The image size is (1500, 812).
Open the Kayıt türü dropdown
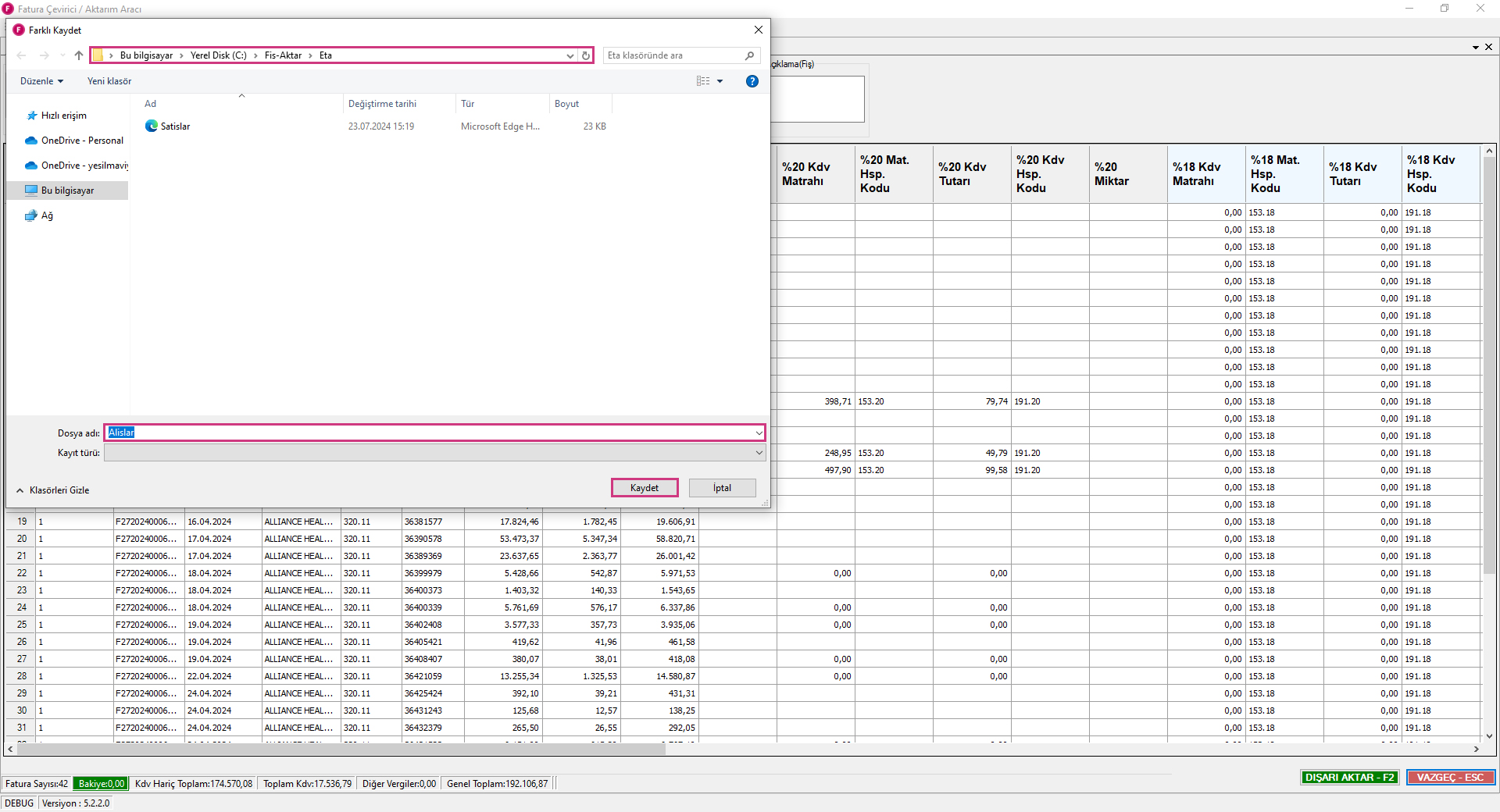coord(434,453)
